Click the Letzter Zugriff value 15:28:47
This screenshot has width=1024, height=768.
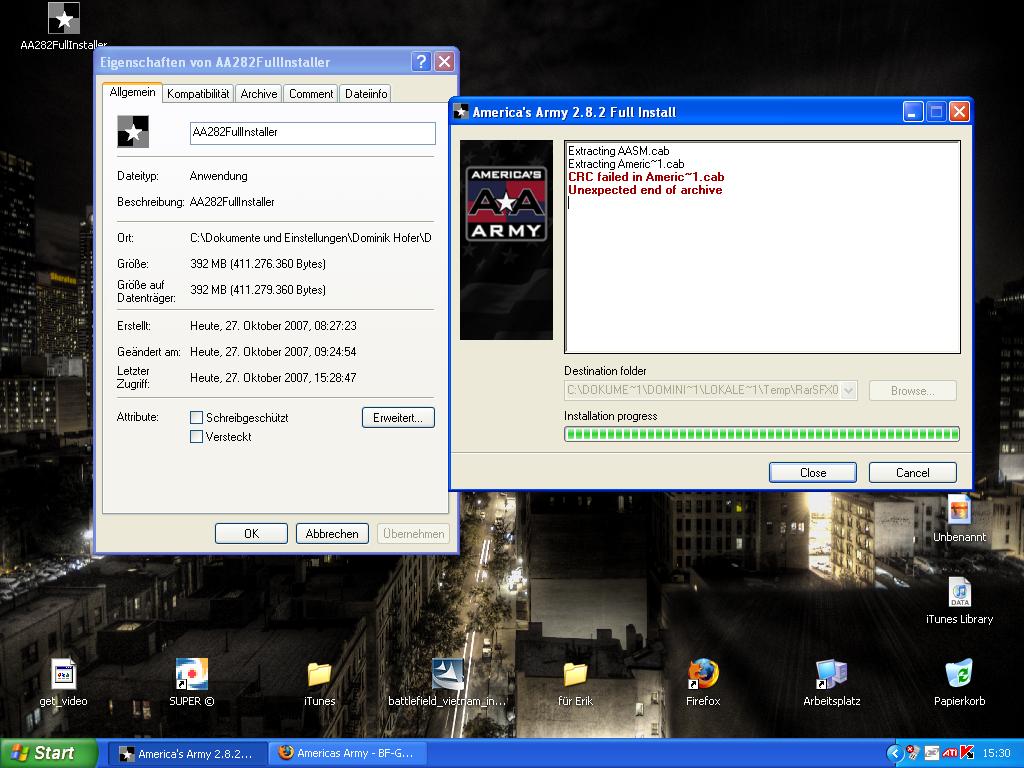click(274, 378)
